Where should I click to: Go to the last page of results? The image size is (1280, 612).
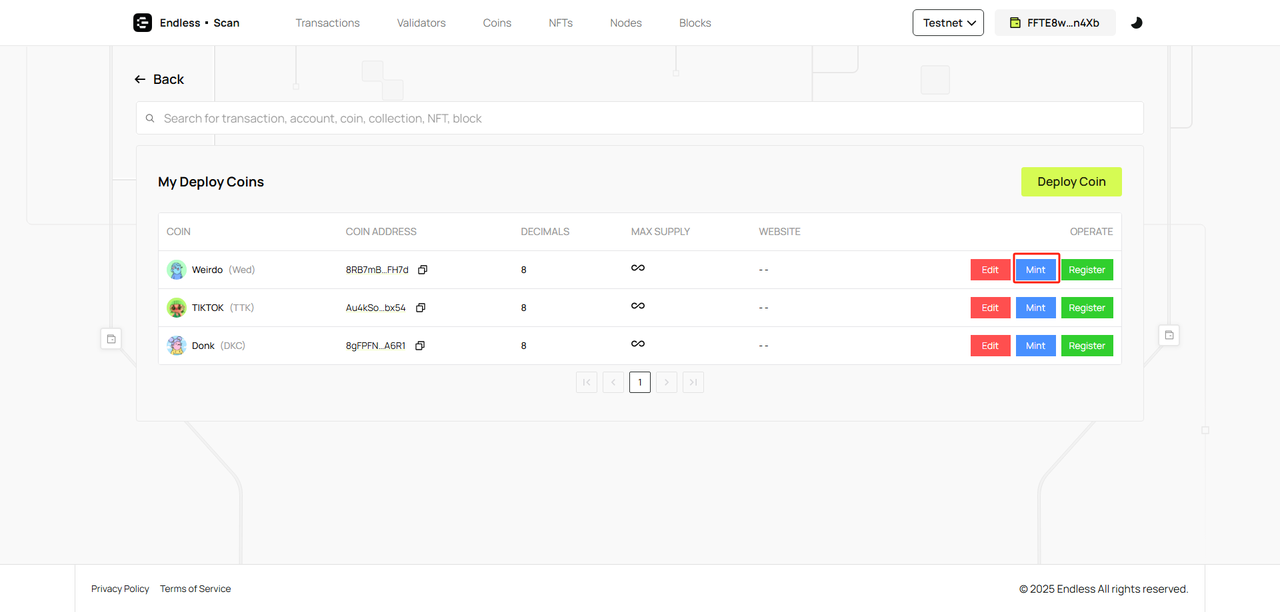[x=693, y=382]
